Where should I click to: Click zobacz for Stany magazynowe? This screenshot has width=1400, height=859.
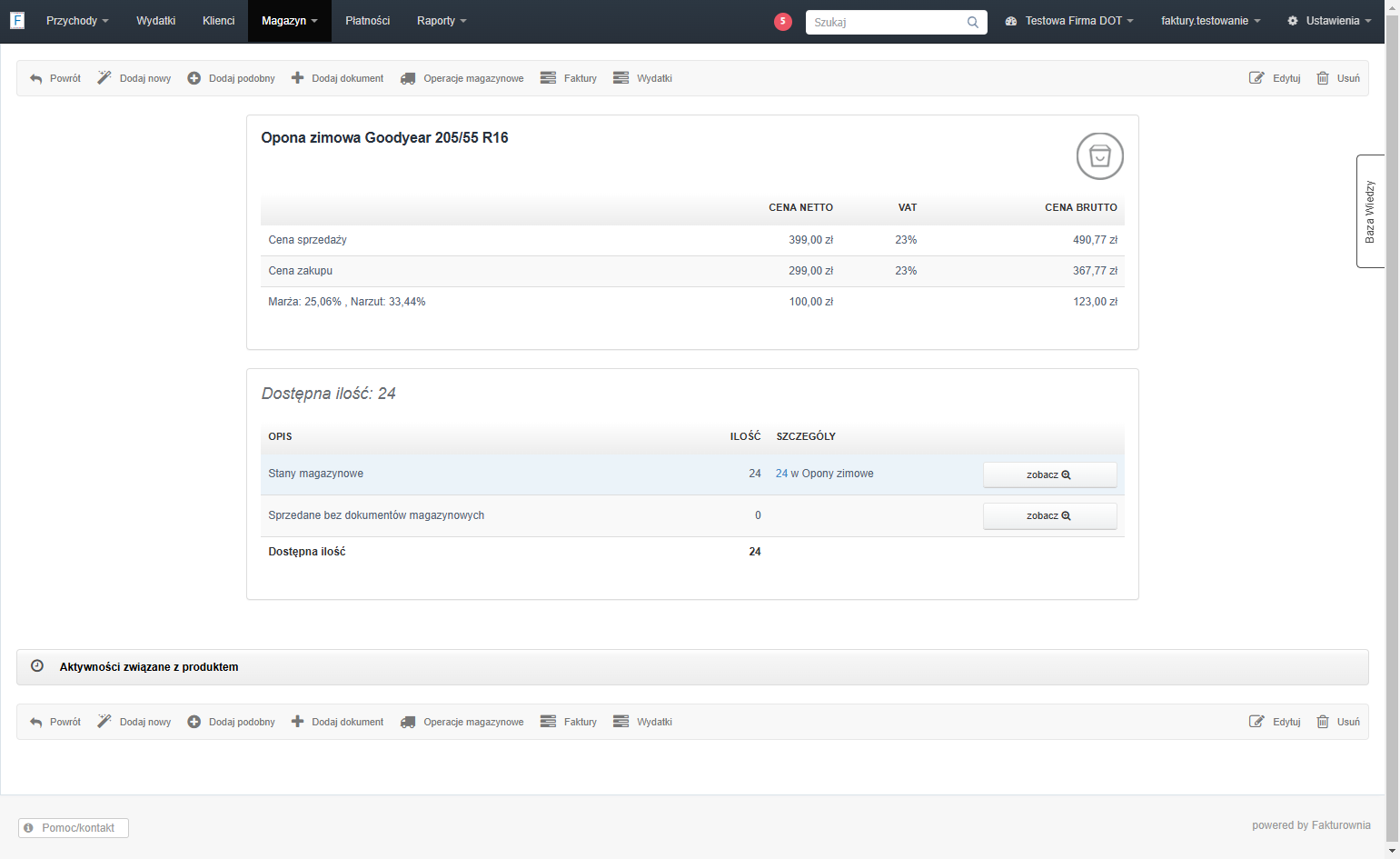point(1049,474)
